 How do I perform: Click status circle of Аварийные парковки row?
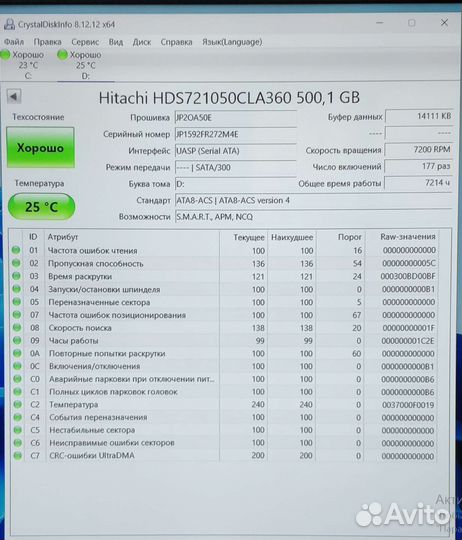[17, 378]
